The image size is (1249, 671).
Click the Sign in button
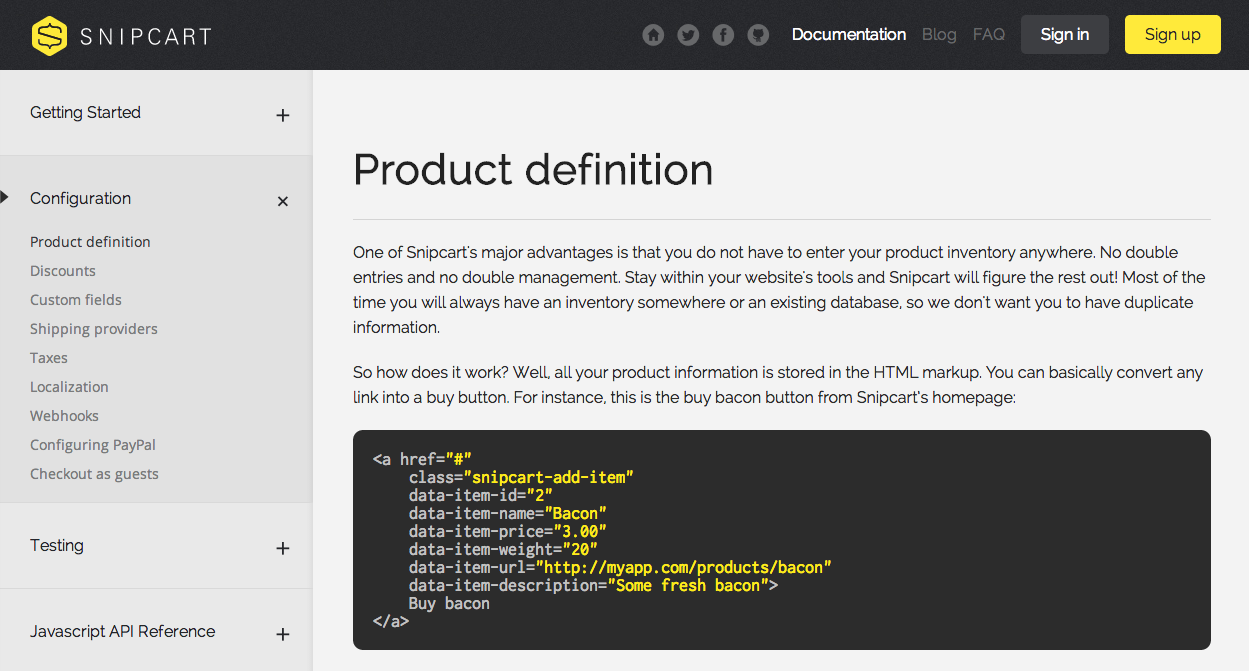pos(1065,34)
